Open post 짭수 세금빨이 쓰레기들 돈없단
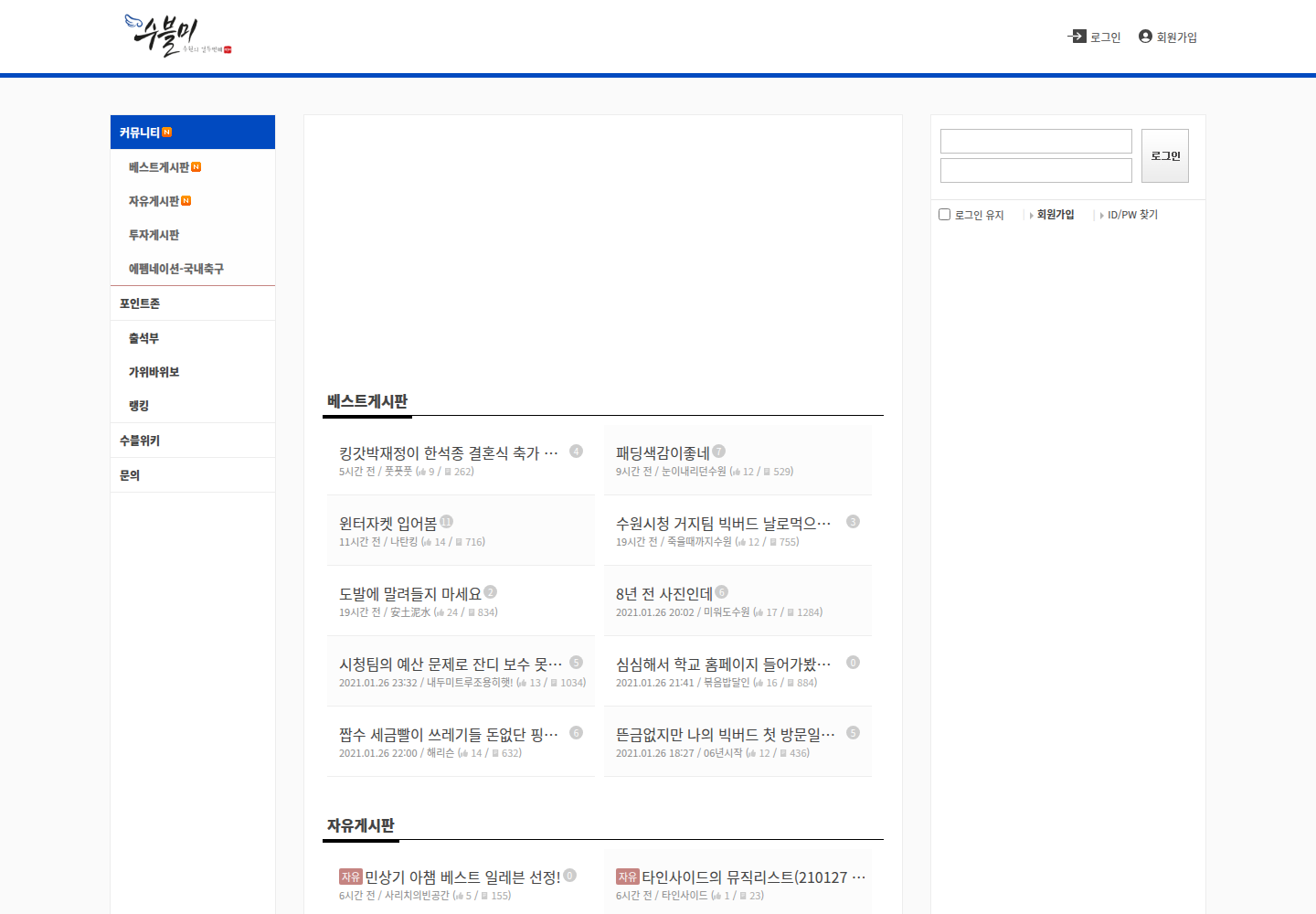1316x914 pixels. (448, 735)
